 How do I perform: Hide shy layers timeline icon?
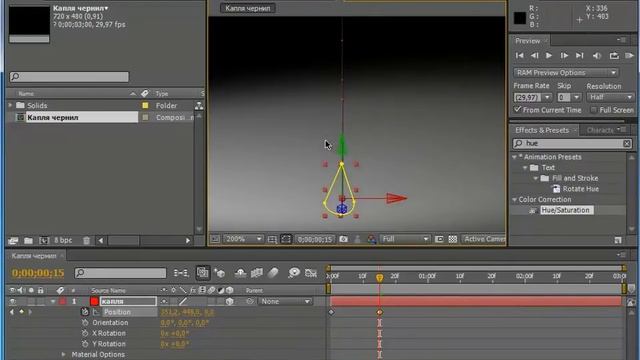(240, 273)
